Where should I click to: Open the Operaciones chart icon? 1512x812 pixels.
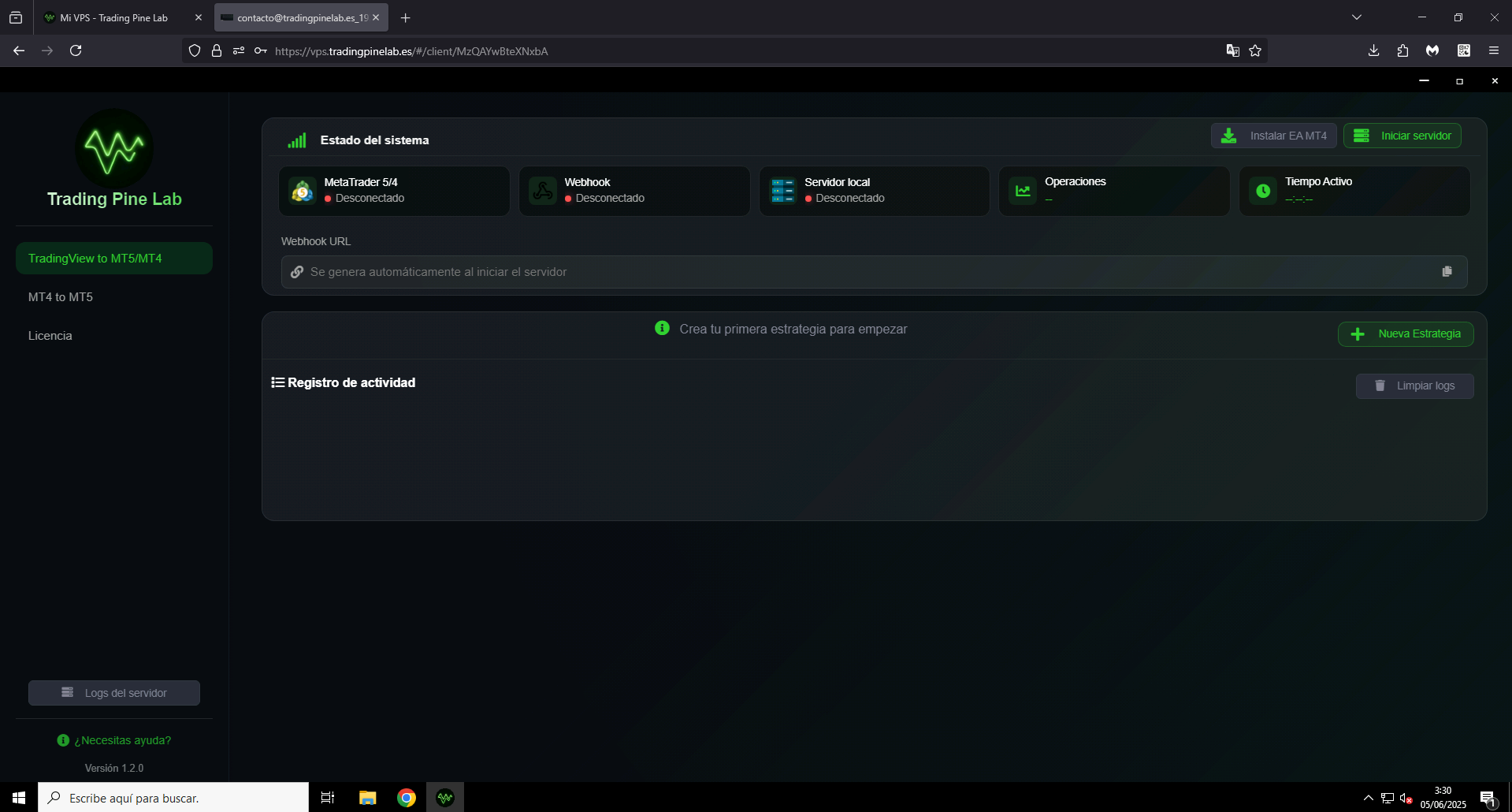click(1022, 191)
